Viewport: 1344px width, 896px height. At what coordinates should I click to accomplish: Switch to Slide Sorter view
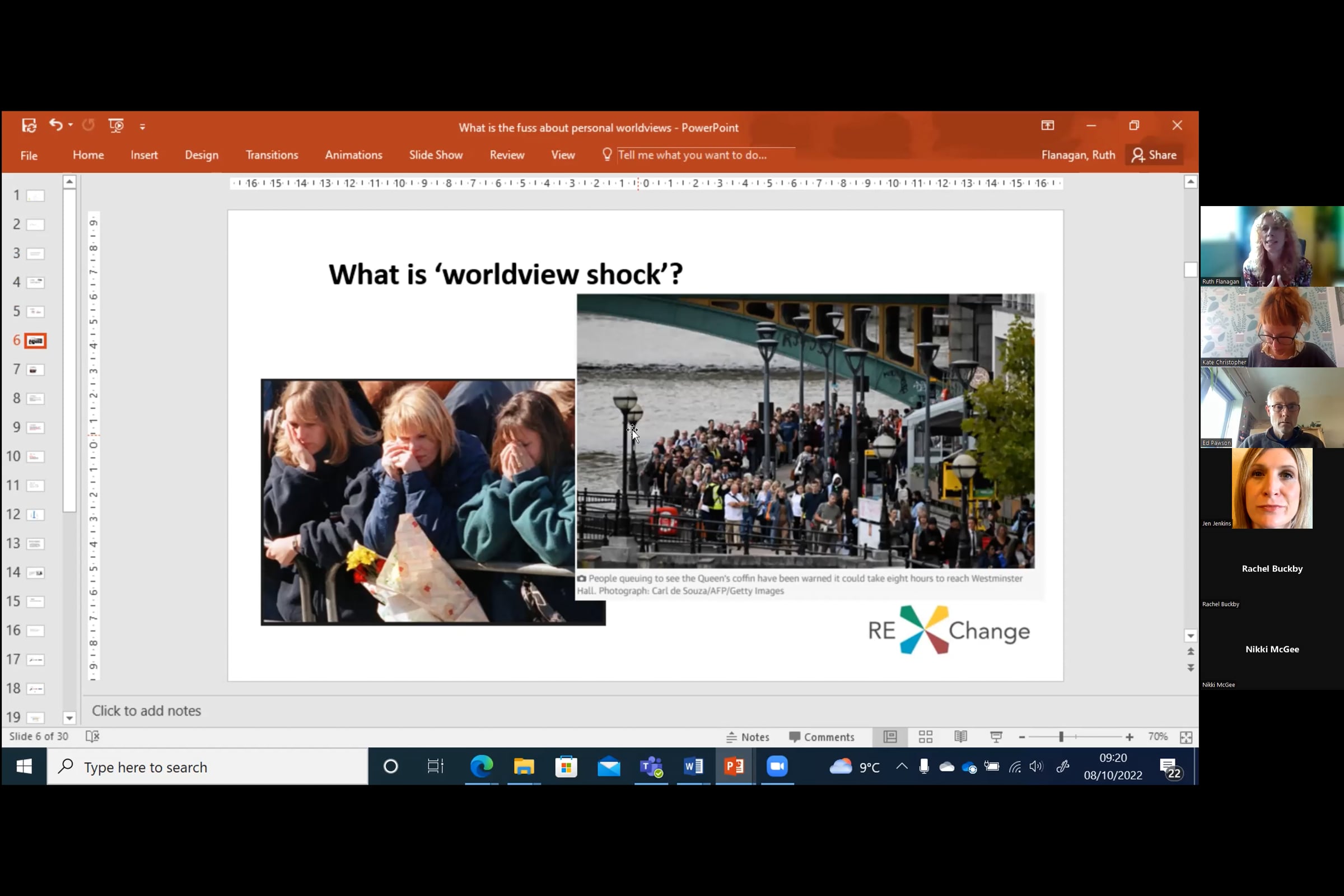pyautogui.click(x=926, y=737)
